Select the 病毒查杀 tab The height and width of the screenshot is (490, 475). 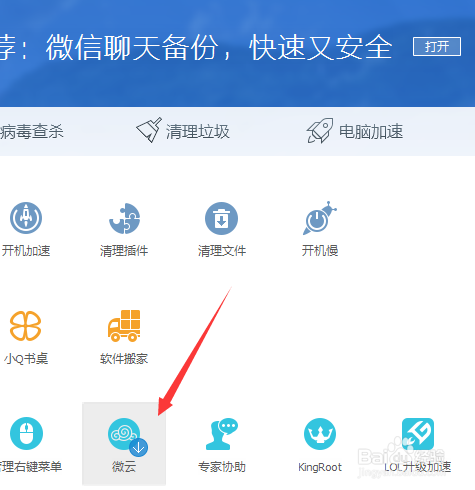point(32,131)
